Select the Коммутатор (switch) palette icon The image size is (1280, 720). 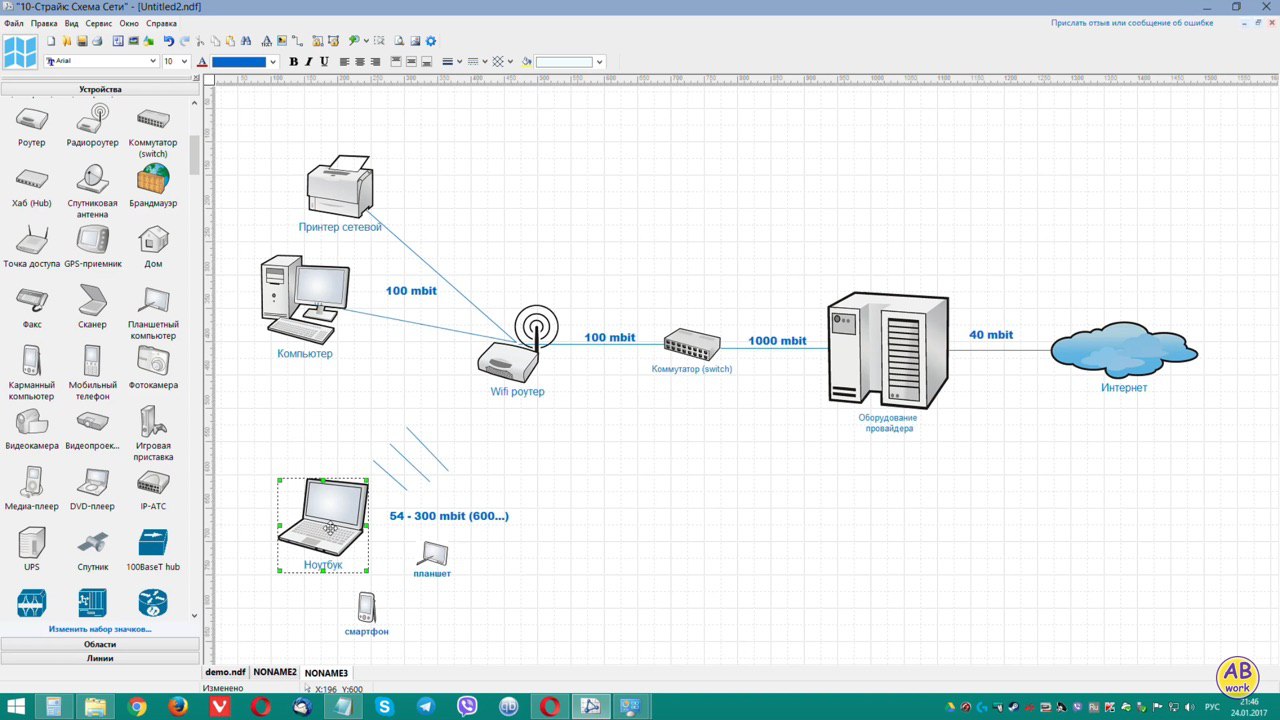click(x=153, y=120)
